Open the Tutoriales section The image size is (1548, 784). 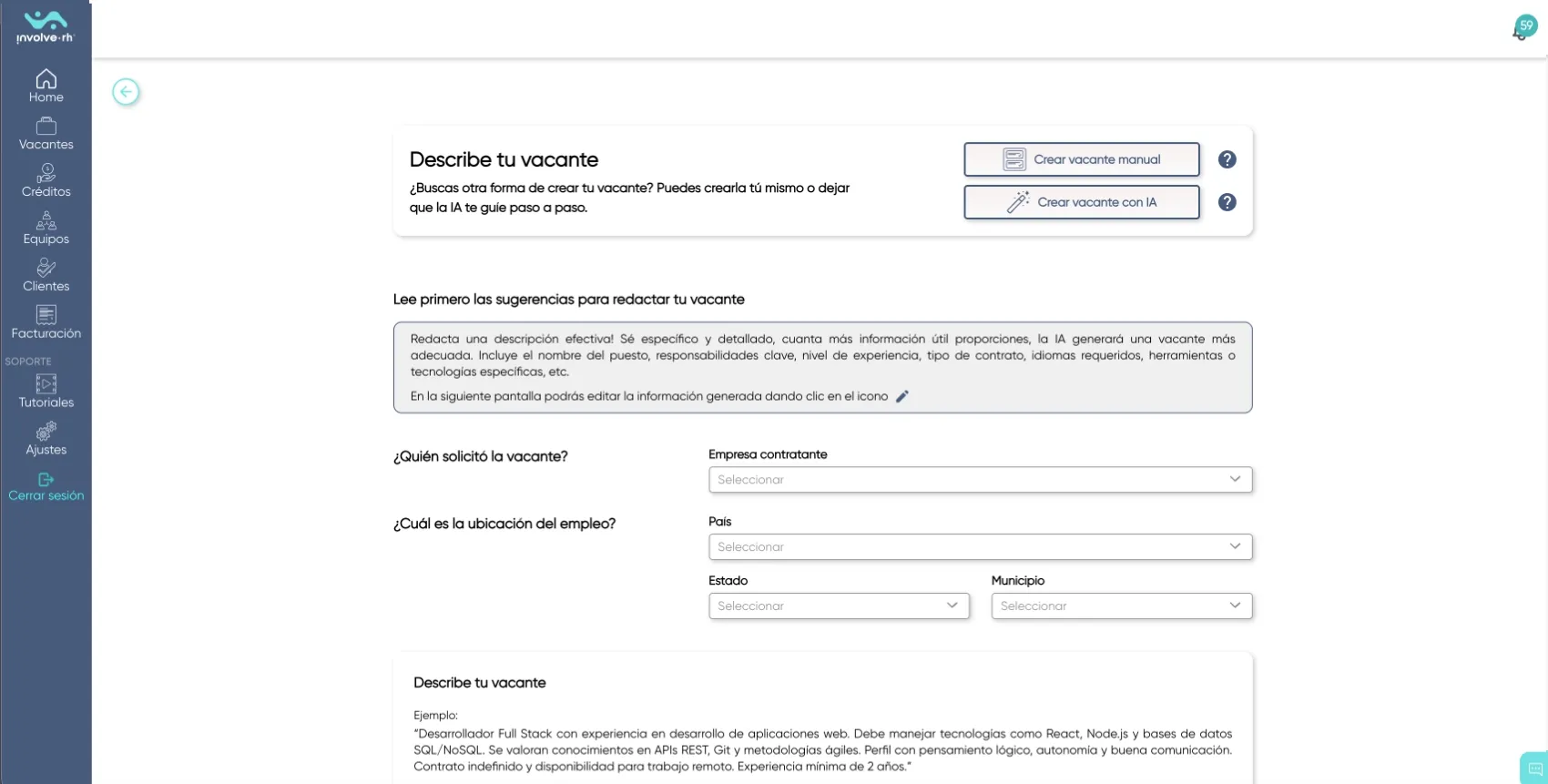(46, 392)
